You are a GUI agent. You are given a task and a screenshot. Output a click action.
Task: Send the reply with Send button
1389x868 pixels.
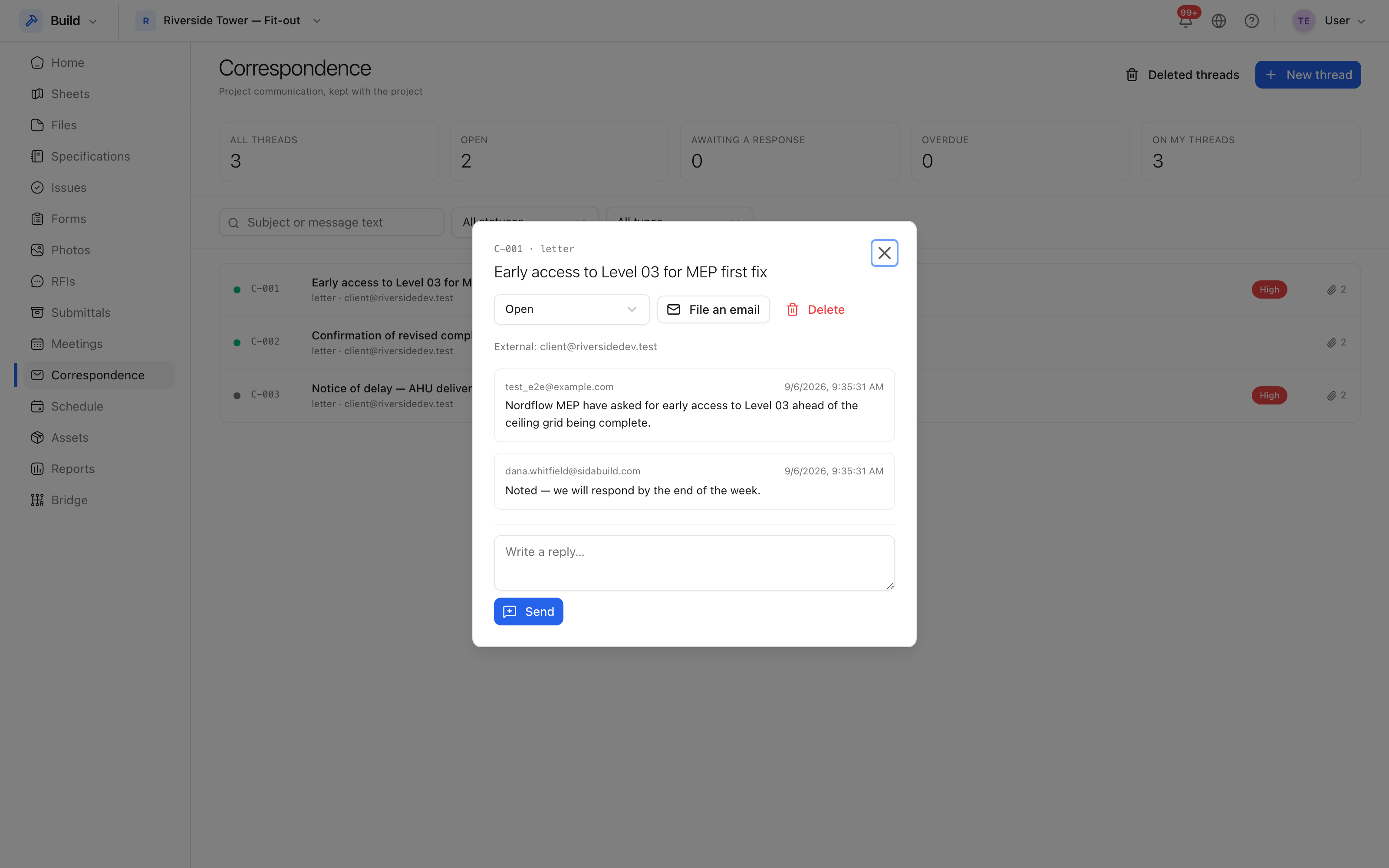[528, 612]
